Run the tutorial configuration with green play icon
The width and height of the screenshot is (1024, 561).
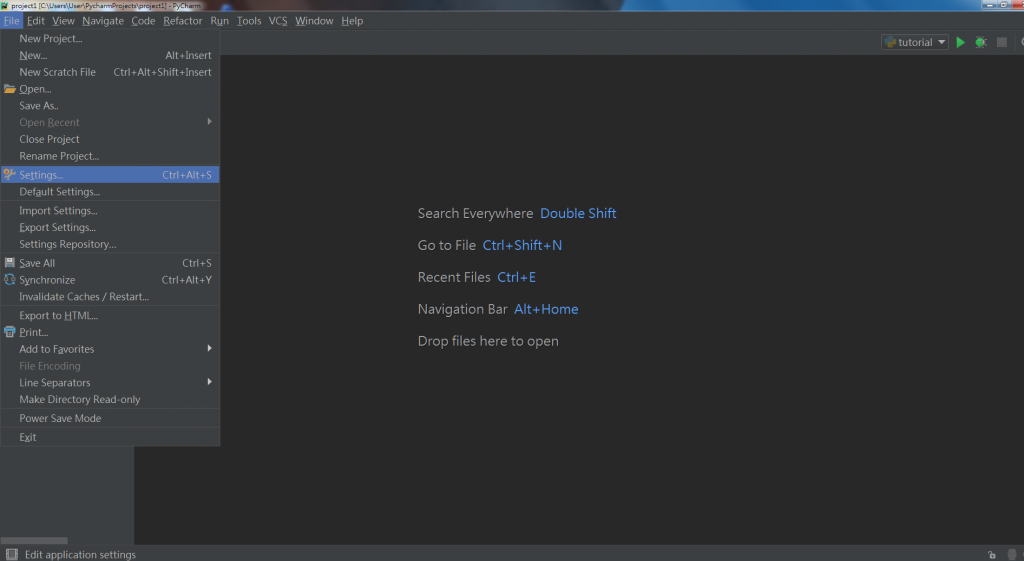[960, 42]
